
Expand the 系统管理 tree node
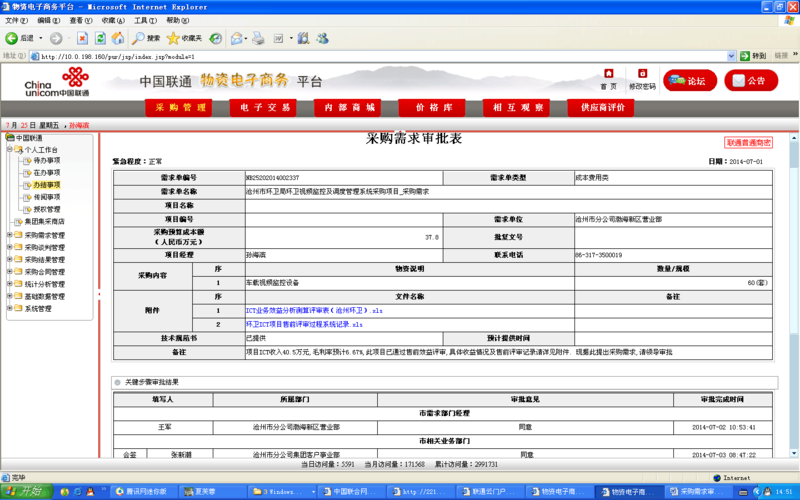[x=9, y=308]
